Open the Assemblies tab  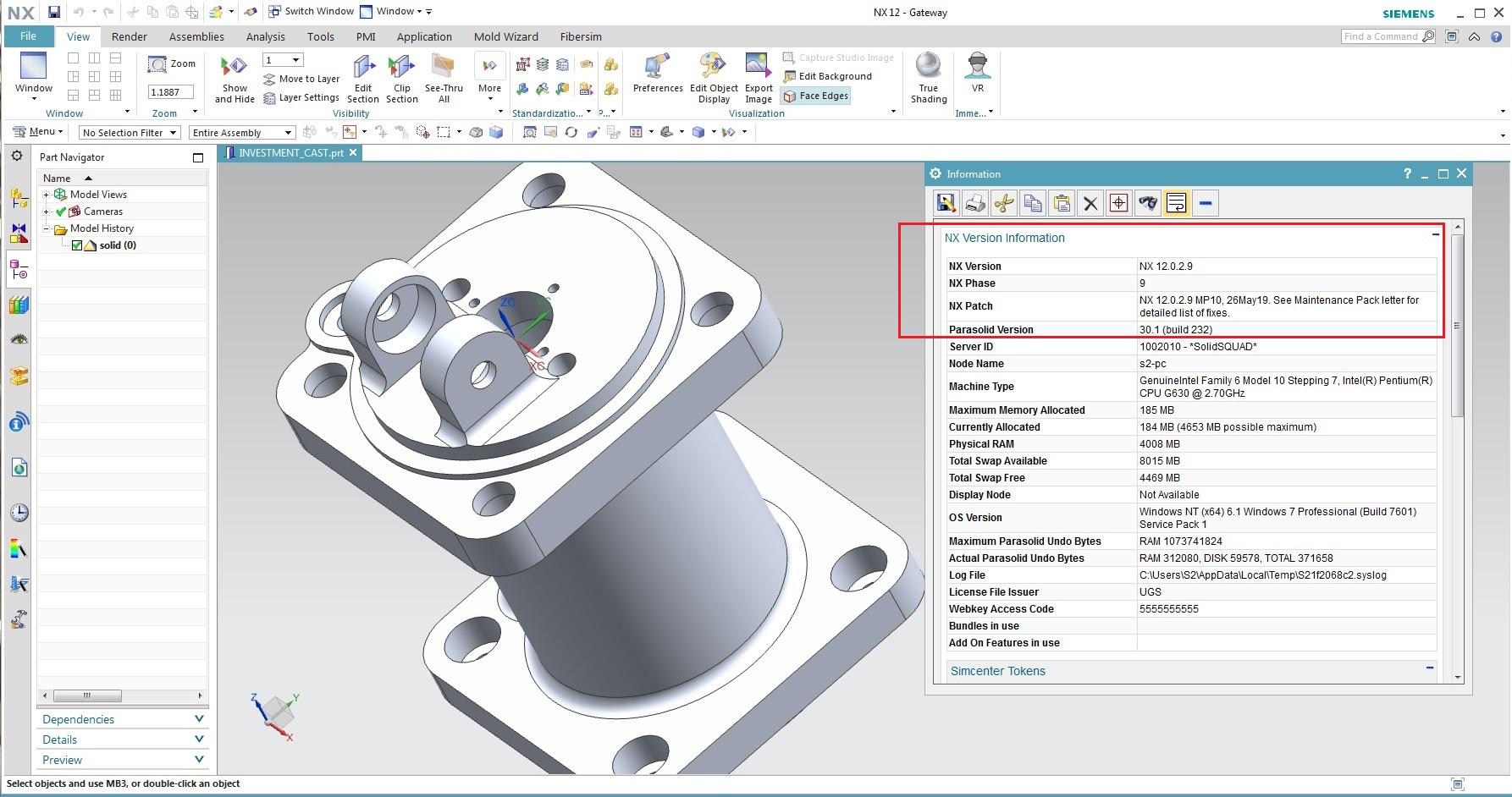click(196, 36)
